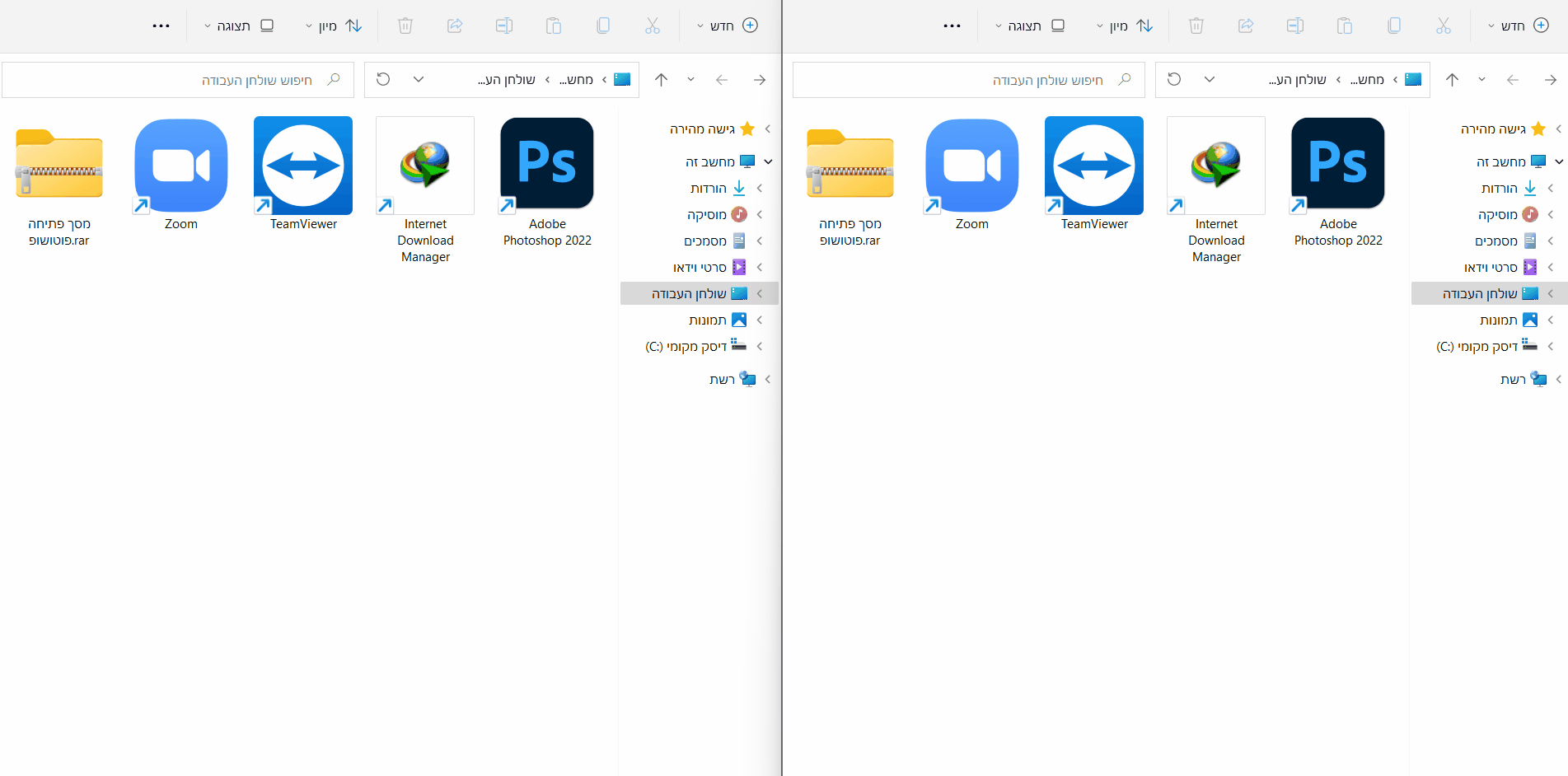Select תמונות Pictures in left window sidebar
The image size is (1568, 776).
click(707, 320)
